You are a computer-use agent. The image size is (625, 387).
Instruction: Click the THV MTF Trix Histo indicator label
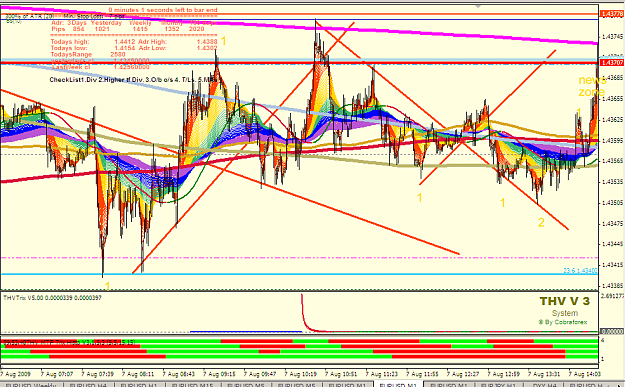coord(69,342)
